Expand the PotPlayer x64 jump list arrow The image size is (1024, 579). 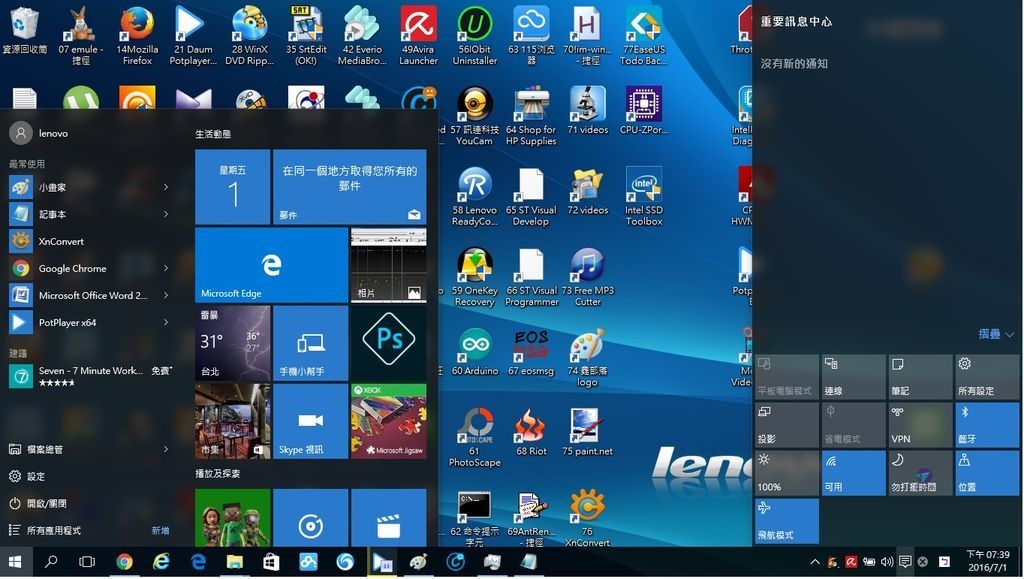pyautogui.click(x=166, y=322)
